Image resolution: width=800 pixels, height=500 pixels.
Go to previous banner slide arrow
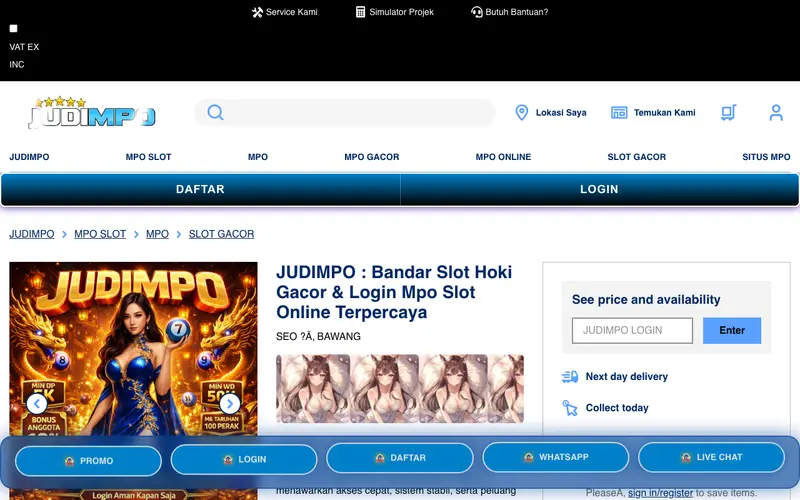[37, 404]
